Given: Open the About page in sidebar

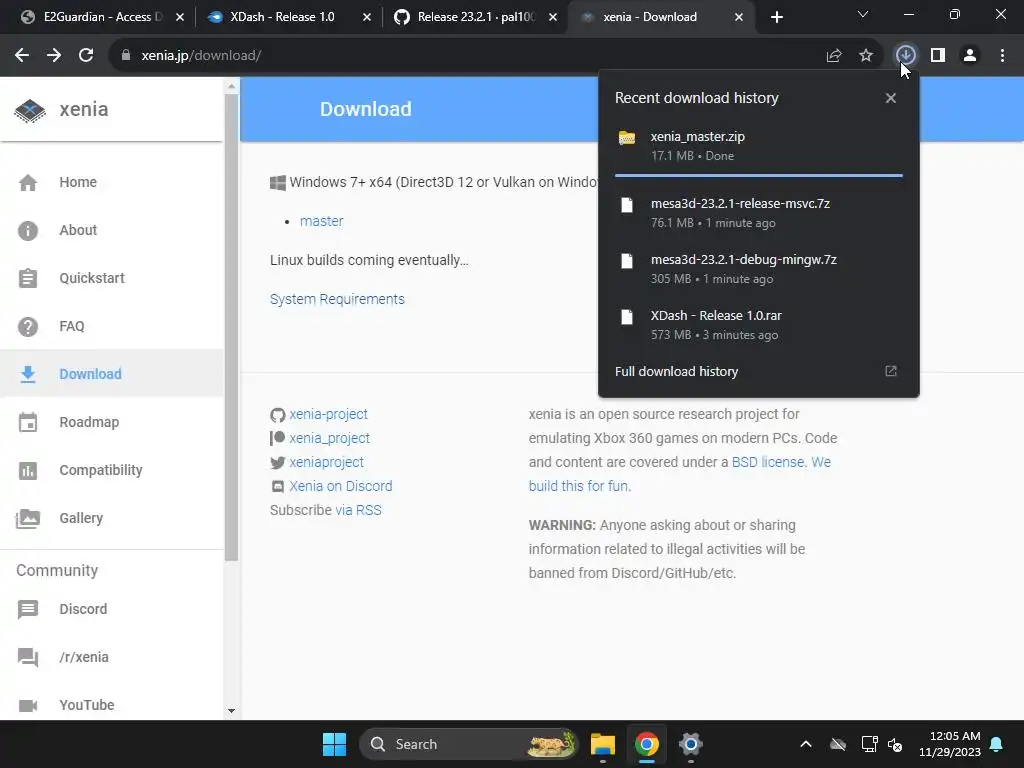Looking at the screenshot, I should (x=111, y=231).
